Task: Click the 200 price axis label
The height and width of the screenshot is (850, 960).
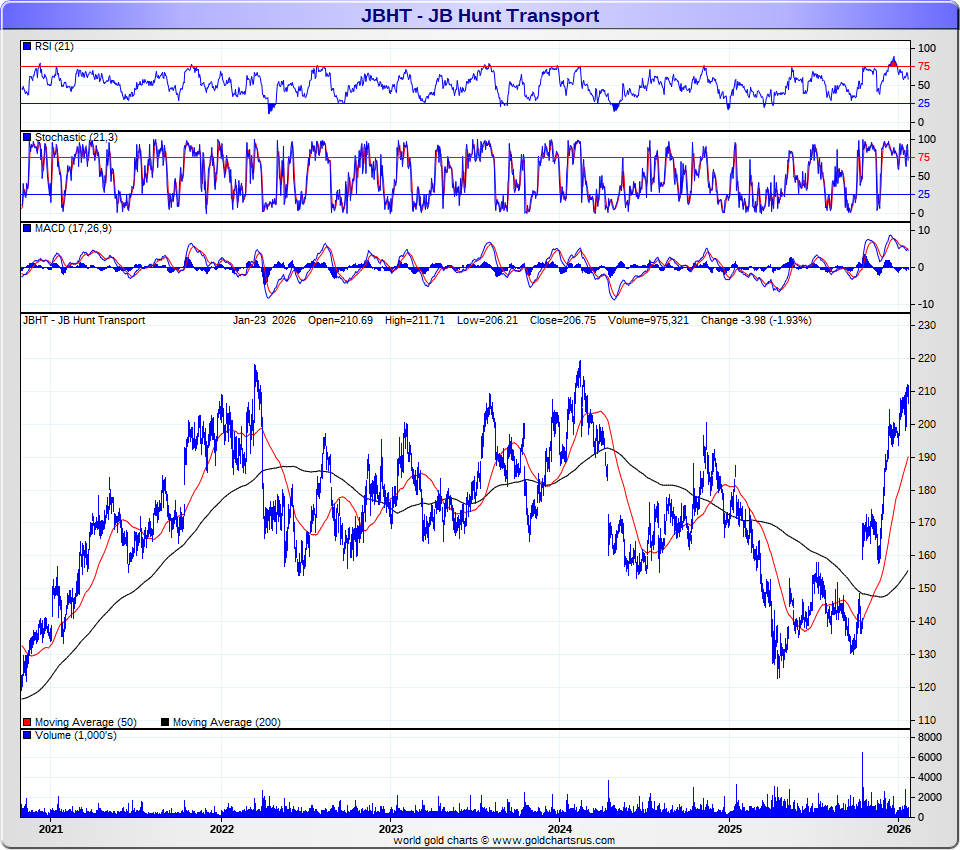Action: tap(927, 424)
